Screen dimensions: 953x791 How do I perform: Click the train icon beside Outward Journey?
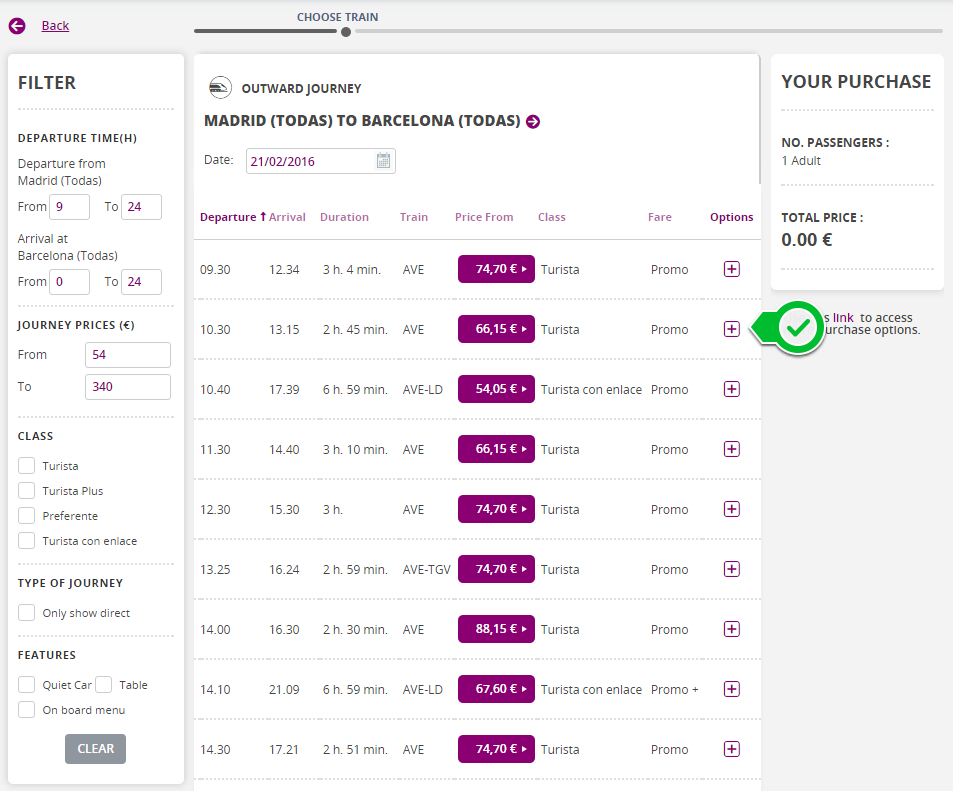coord(220,88)
